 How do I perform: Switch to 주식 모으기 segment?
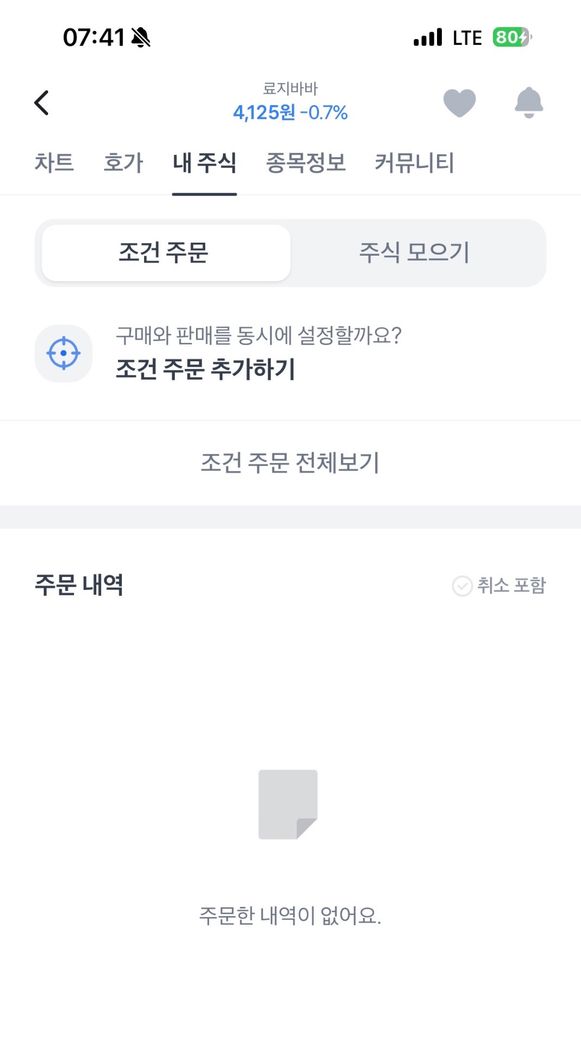click(415, 253)
